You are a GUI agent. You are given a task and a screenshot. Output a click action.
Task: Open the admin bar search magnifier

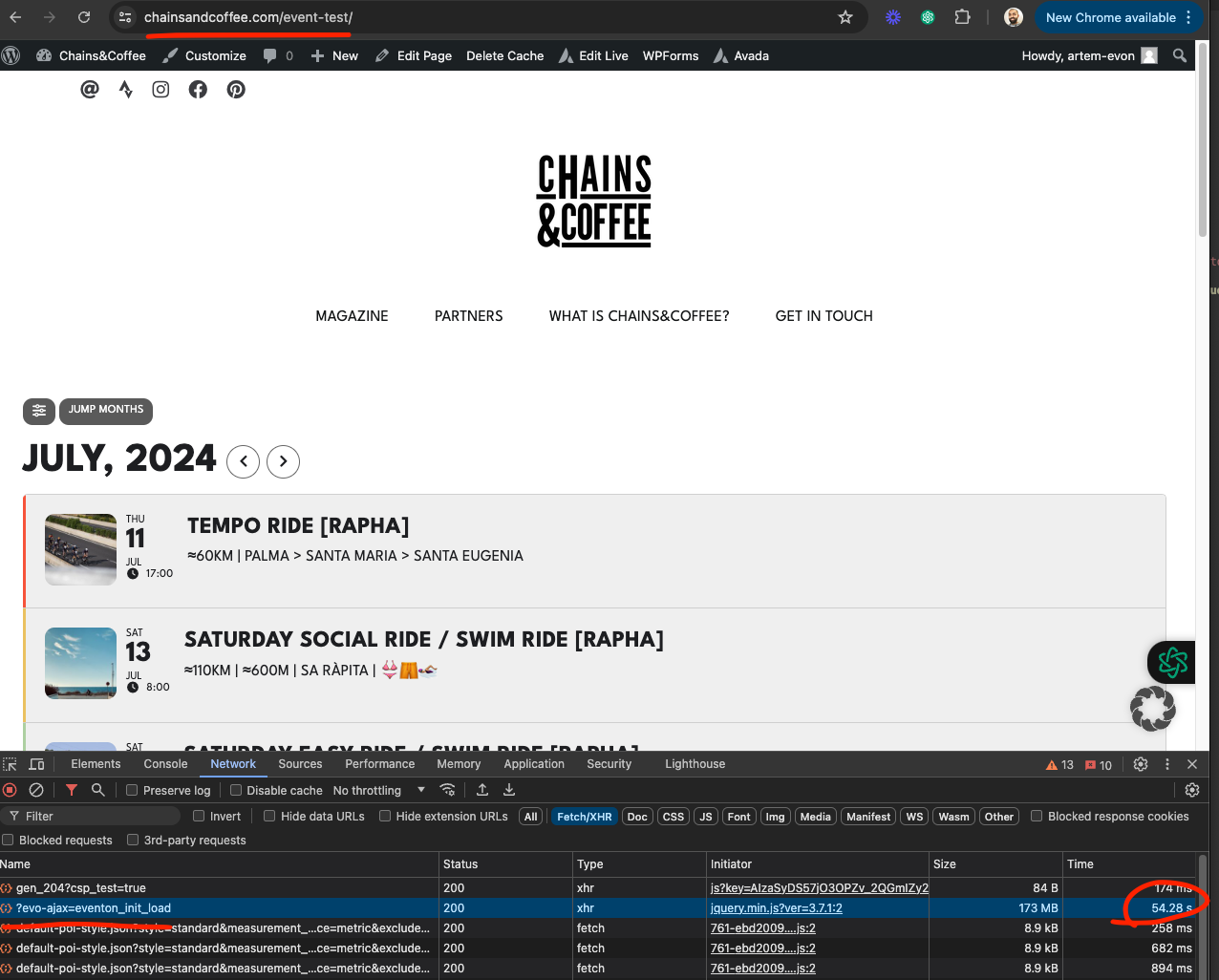1180,55
